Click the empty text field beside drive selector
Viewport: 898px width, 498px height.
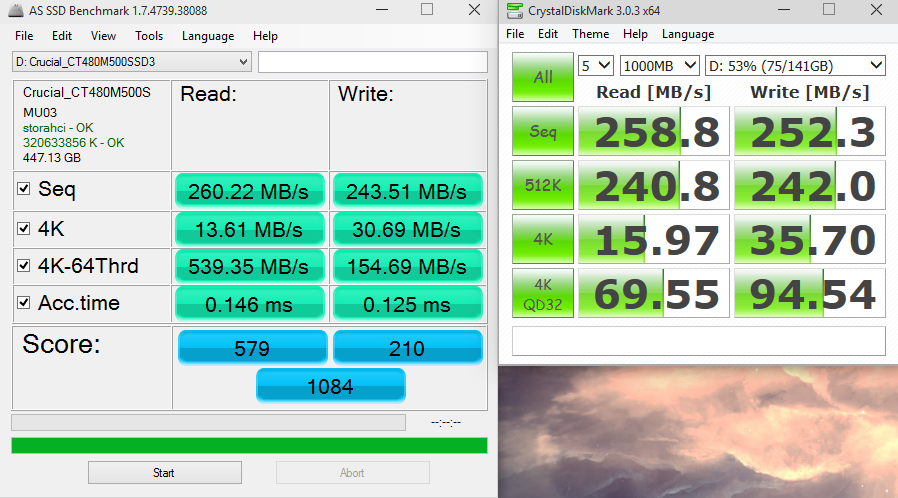372,62
